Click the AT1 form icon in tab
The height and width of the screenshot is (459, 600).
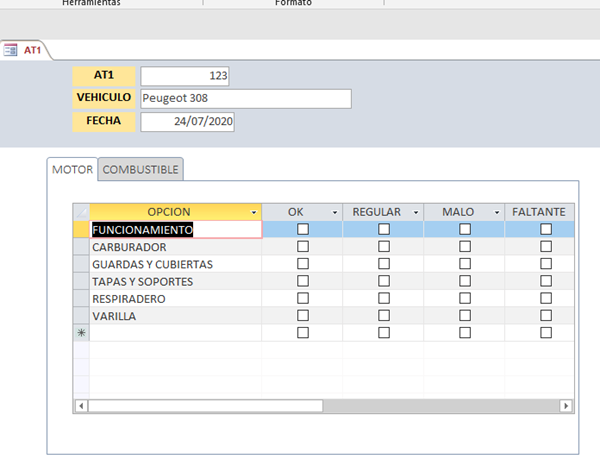click(x=11, y=50)
